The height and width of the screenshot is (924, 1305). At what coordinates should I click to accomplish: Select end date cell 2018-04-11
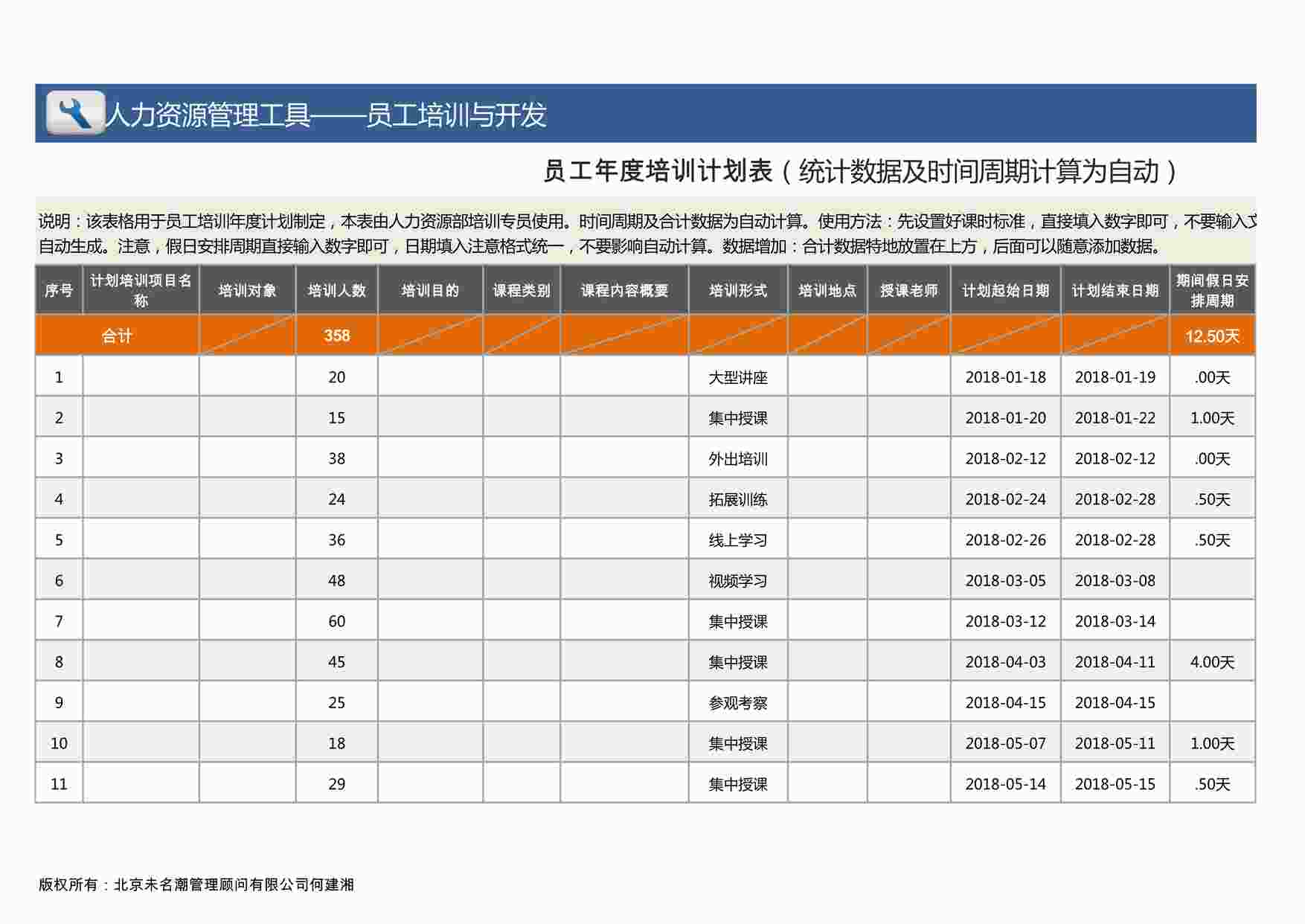[1115, 661]
